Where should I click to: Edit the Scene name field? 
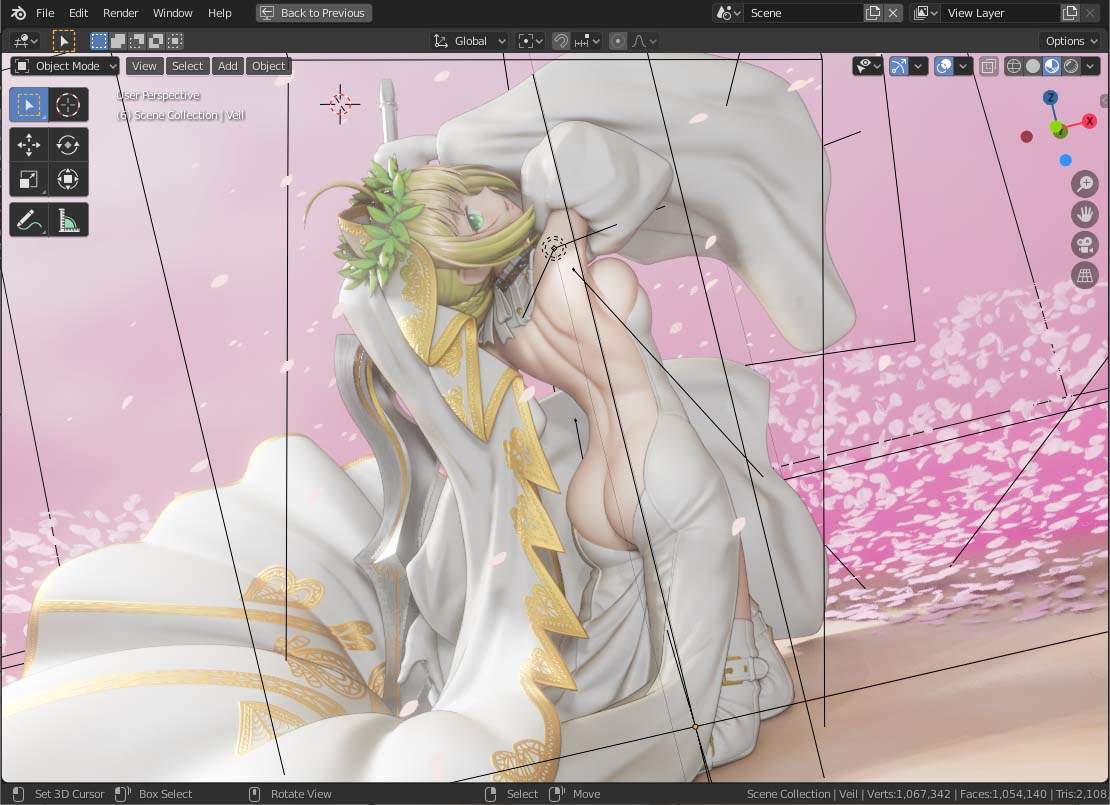point(804,13)
